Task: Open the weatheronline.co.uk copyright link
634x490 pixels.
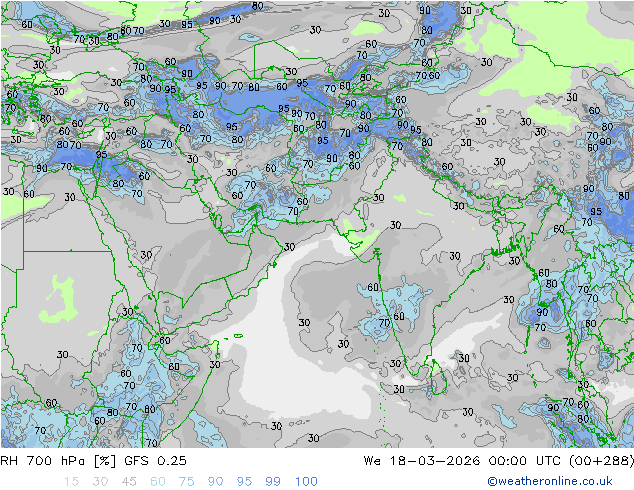Action: point(550,481)
